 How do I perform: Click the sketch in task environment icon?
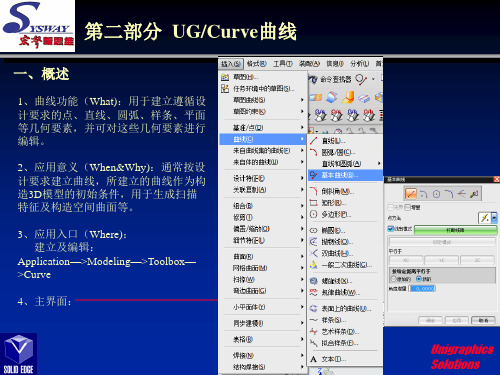pyautogui.click(x=225, y=89)
